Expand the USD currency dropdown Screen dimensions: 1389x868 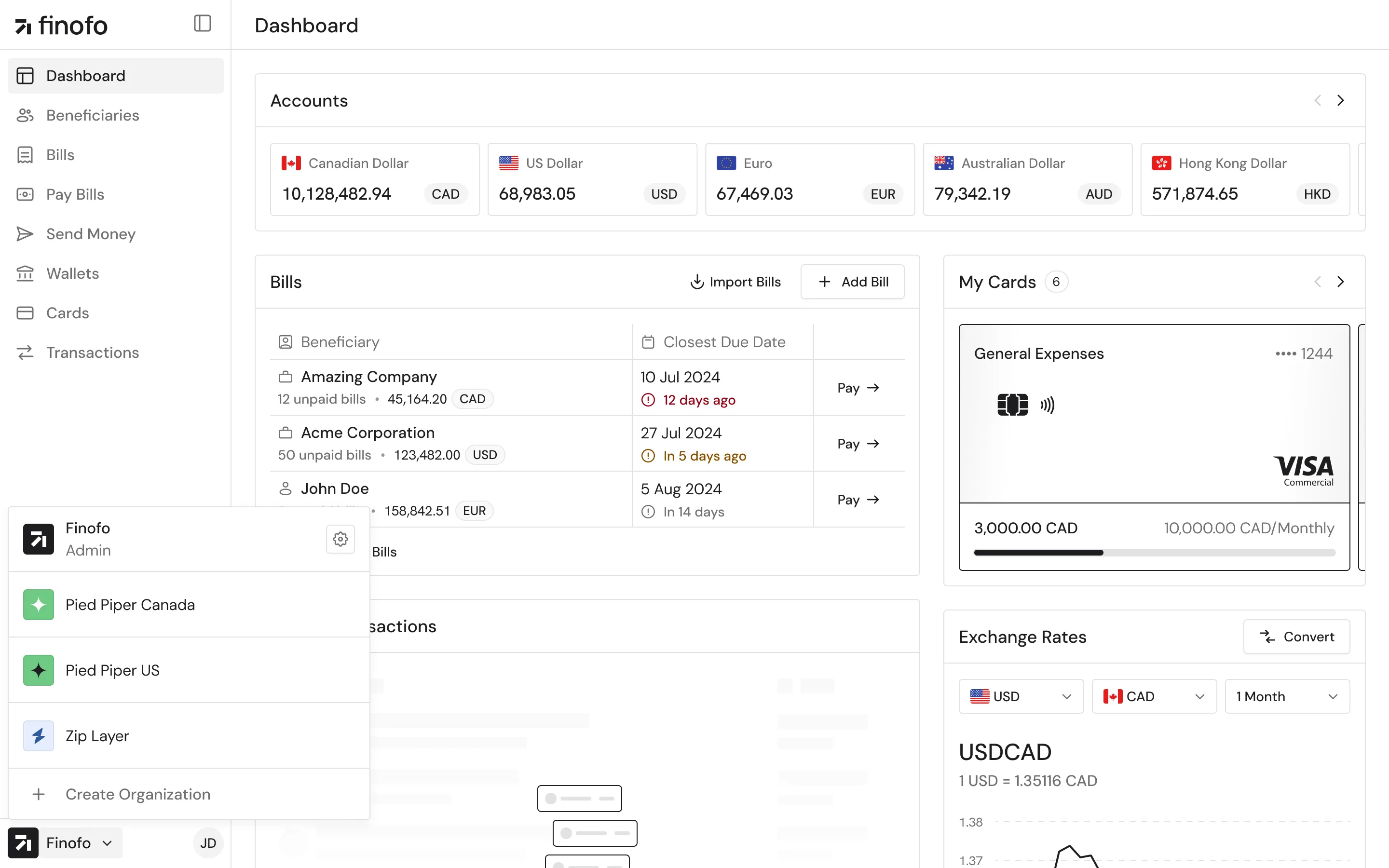[1021, 696]
